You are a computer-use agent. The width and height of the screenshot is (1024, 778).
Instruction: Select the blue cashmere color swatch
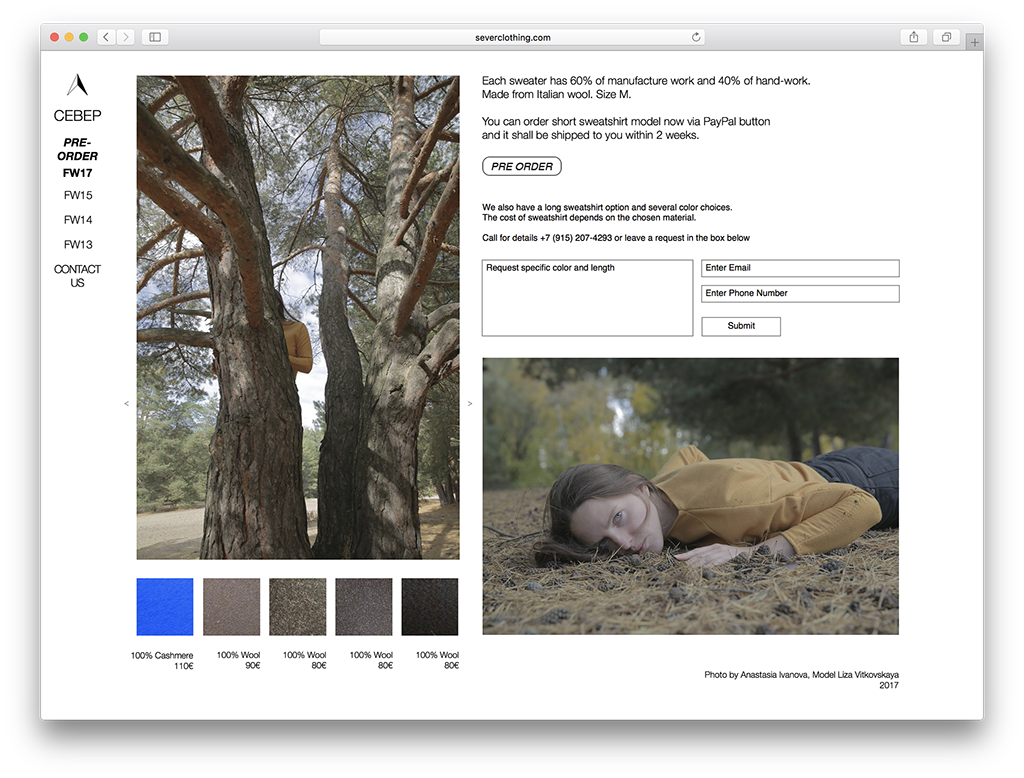click(165, 607)
